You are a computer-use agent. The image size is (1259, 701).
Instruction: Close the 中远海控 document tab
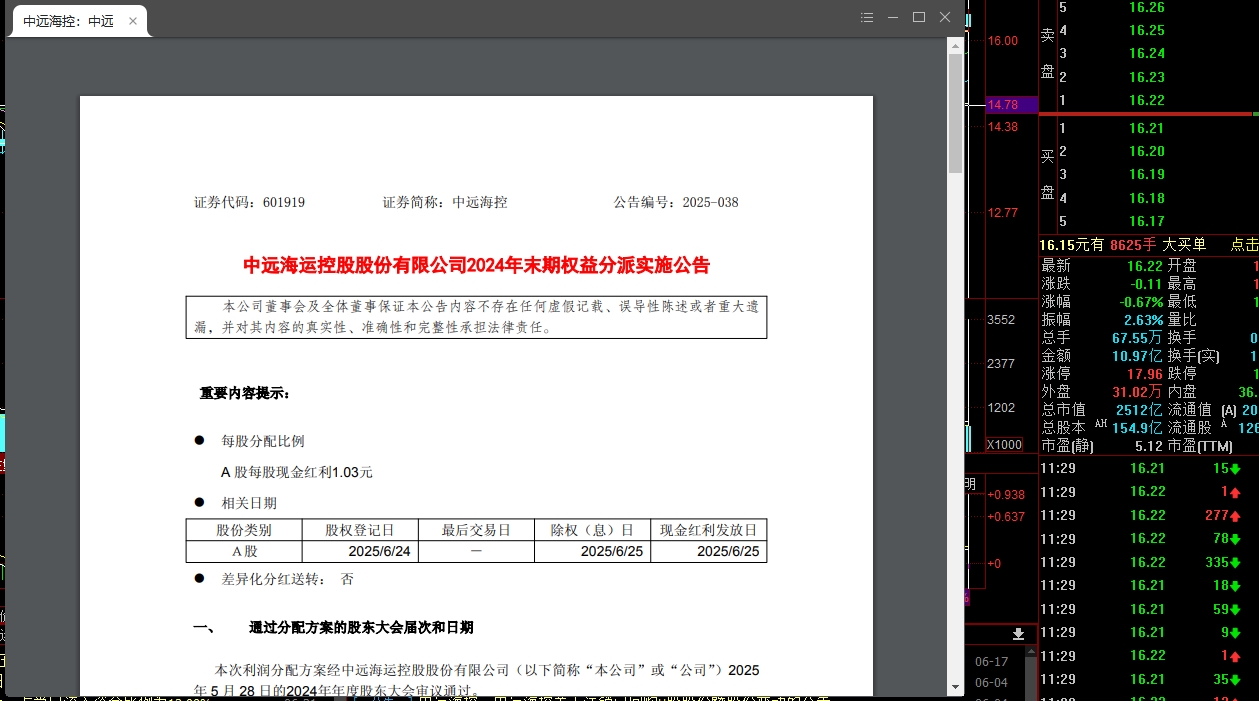coord(133,21)
